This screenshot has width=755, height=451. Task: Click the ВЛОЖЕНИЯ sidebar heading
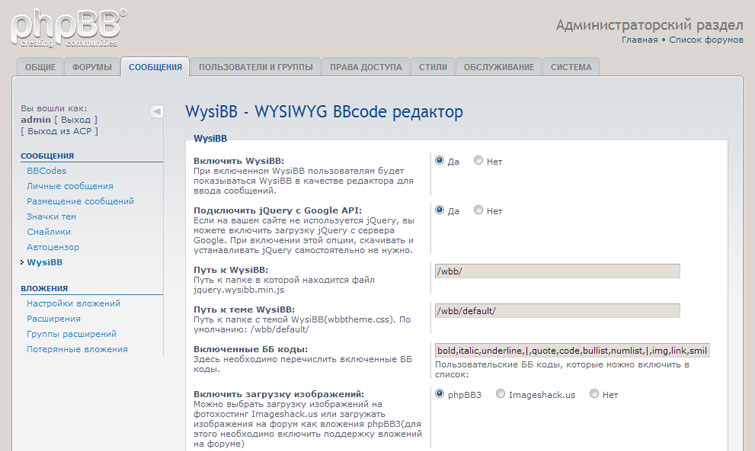tap(44, 288)
